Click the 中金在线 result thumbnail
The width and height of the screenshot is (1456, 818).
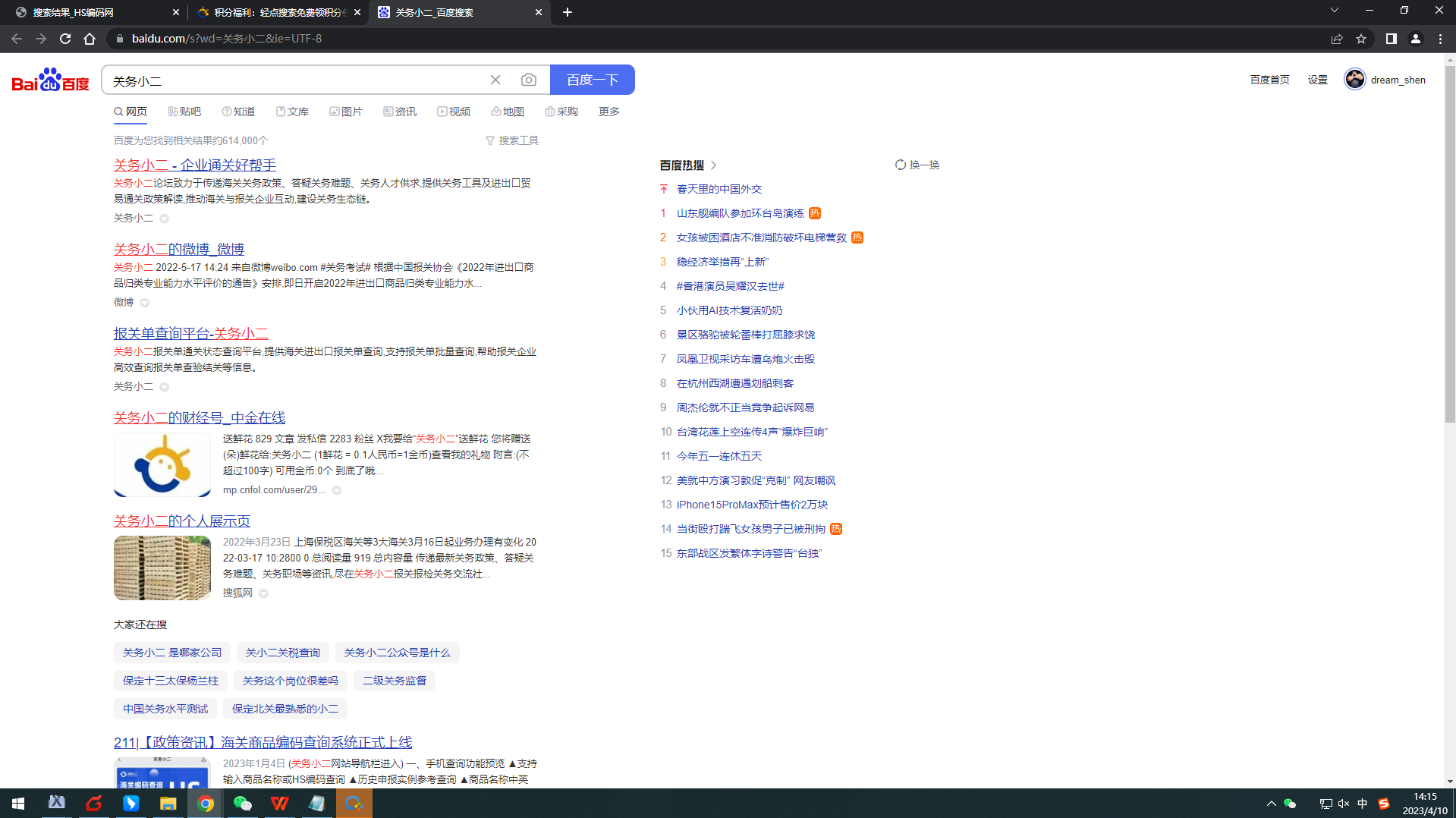pyautogui.click(x=162, y=464)
